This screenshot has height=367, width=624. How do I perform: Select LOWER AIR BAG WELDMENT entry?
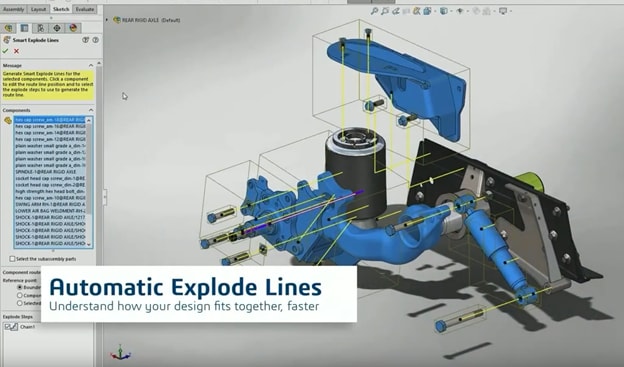50,211
